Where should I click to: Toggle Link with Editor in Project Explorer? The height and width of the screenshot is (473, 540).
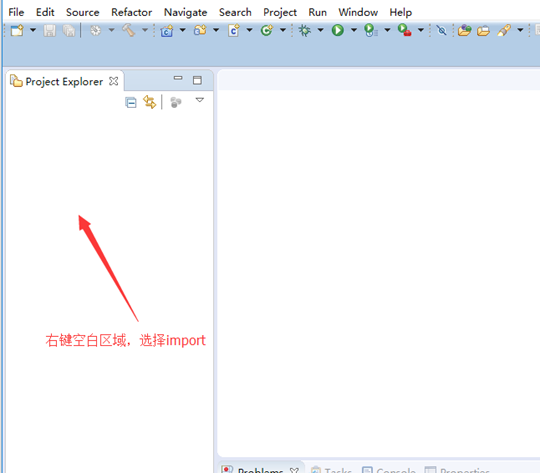[150, 102]
